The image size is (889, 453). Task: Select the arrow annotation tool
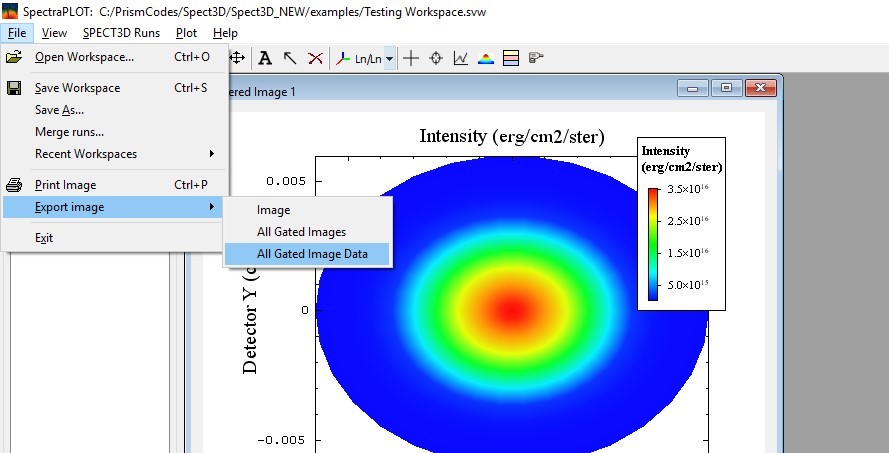(x=290, y=58)
